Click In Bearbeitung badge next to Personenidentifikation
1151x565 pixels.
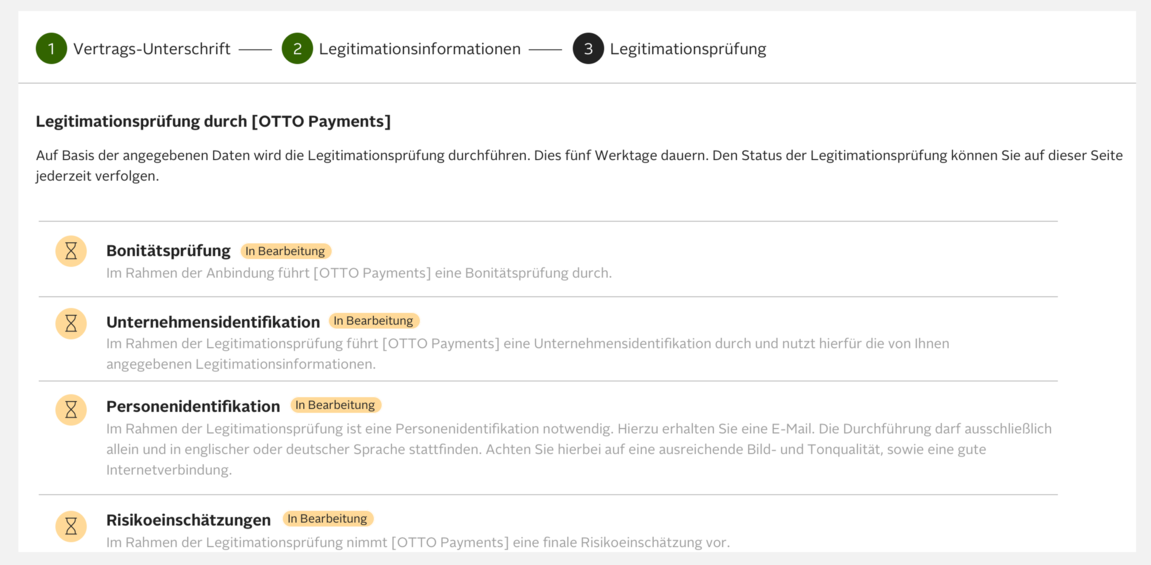click(335, 405)
